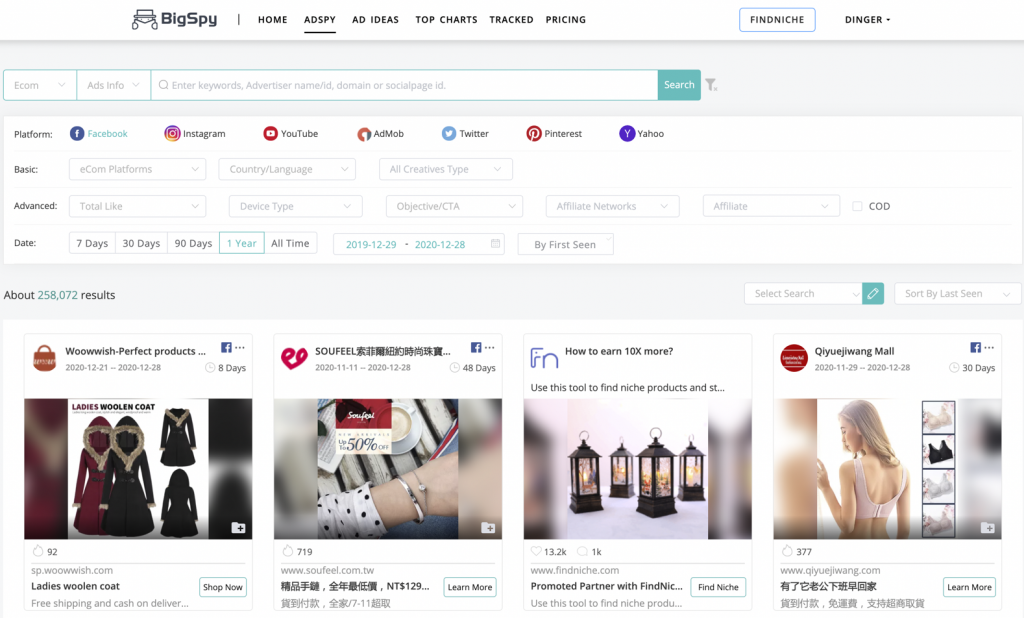Enable the COD checkbox
This screenshot has width=1024, height=618.
click(857, 206)
